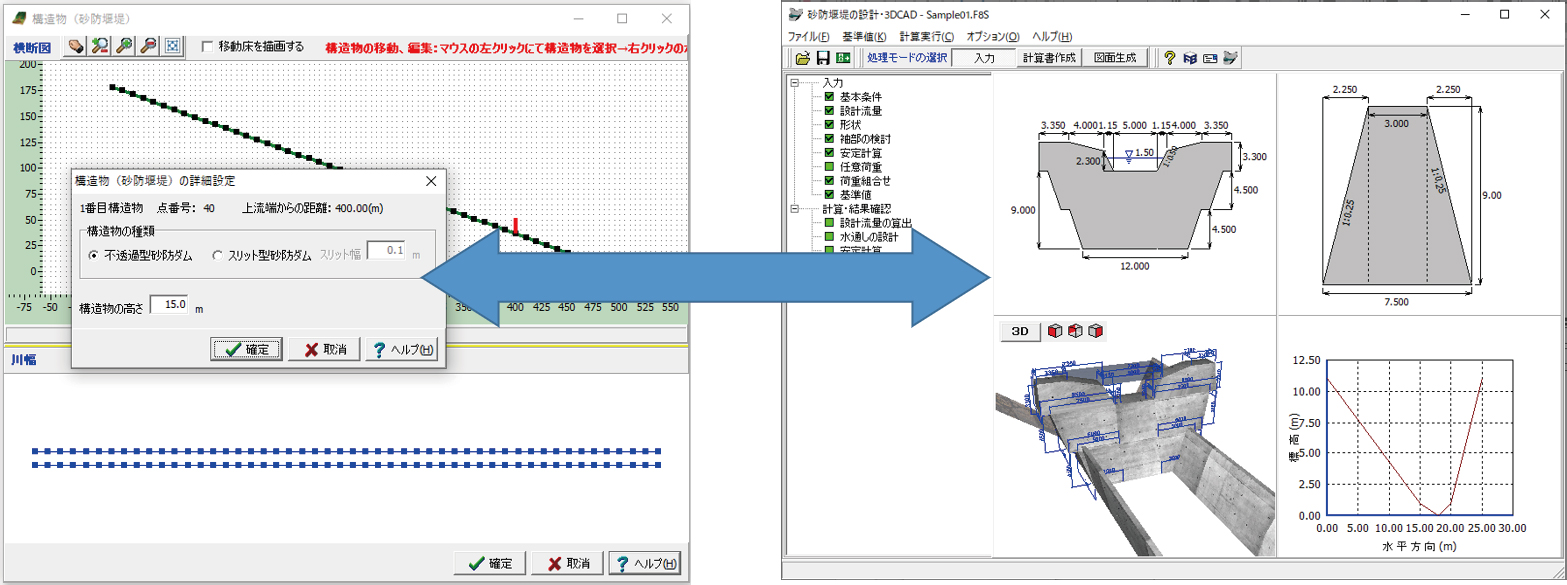Click the 3D button above the model view
Image resolution: width=1567 pixels, height=585 pixels.
coord(1020,330)
